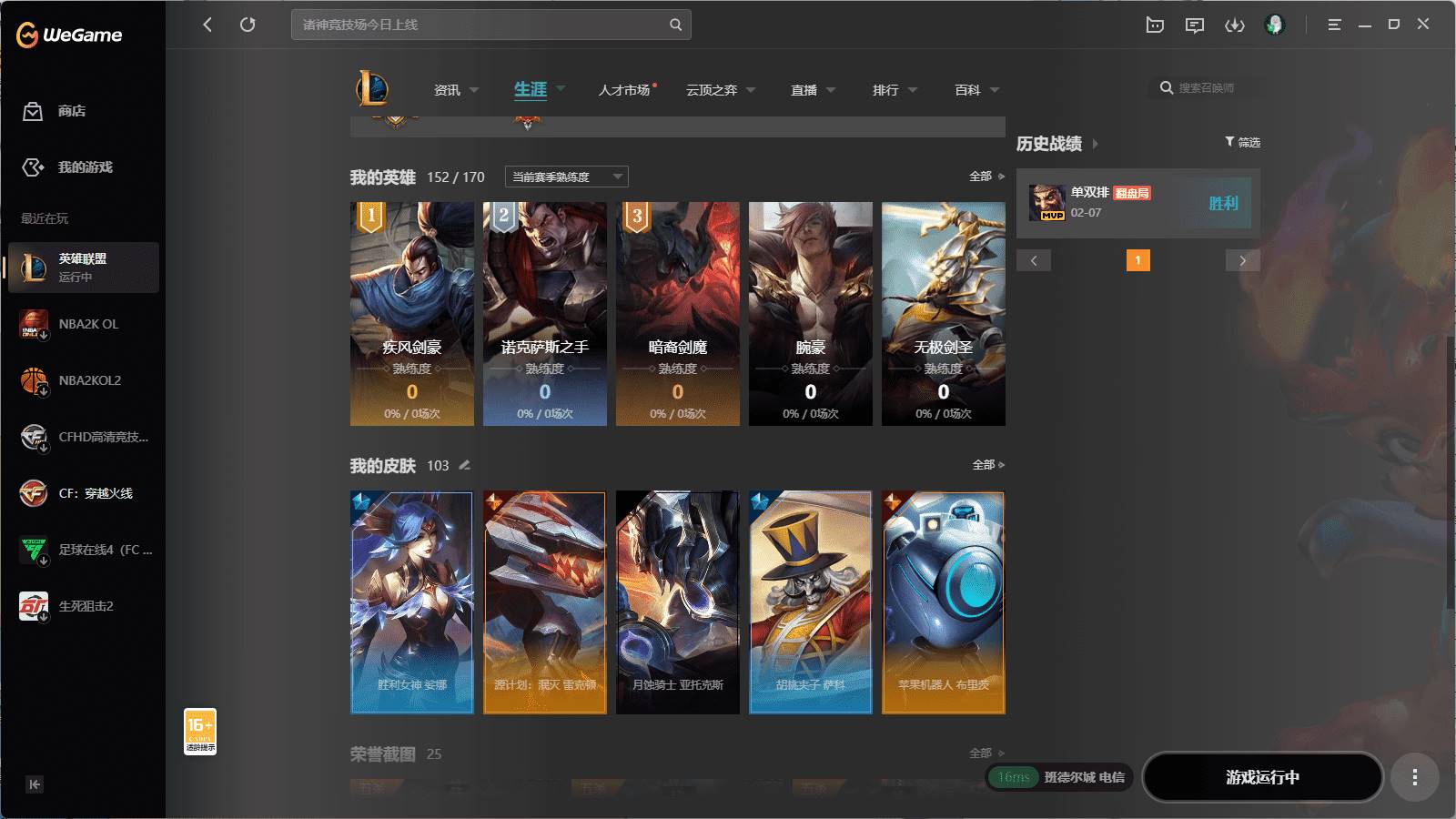Click the WeGame logo
This screenshot has width=1456, height=819.
click(x=69, y=35)
